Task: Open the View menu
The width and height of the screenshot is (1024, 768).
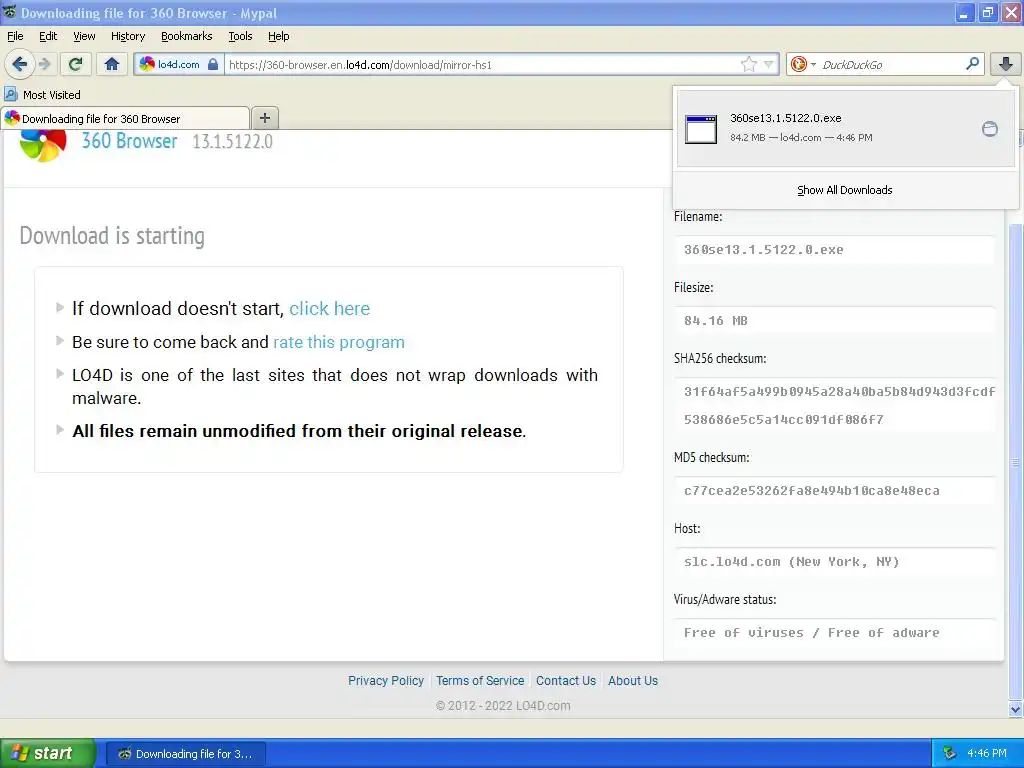Action: [x=84, y=36]
